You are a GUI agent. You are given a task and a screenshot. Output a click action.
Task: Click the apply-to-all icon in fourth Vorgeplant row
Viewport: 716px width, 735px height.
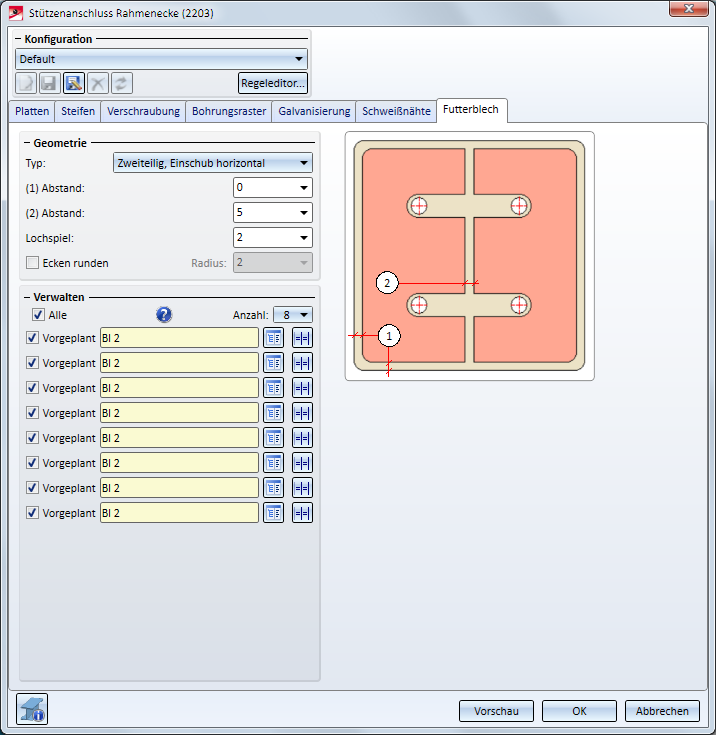tap(302, 413)
